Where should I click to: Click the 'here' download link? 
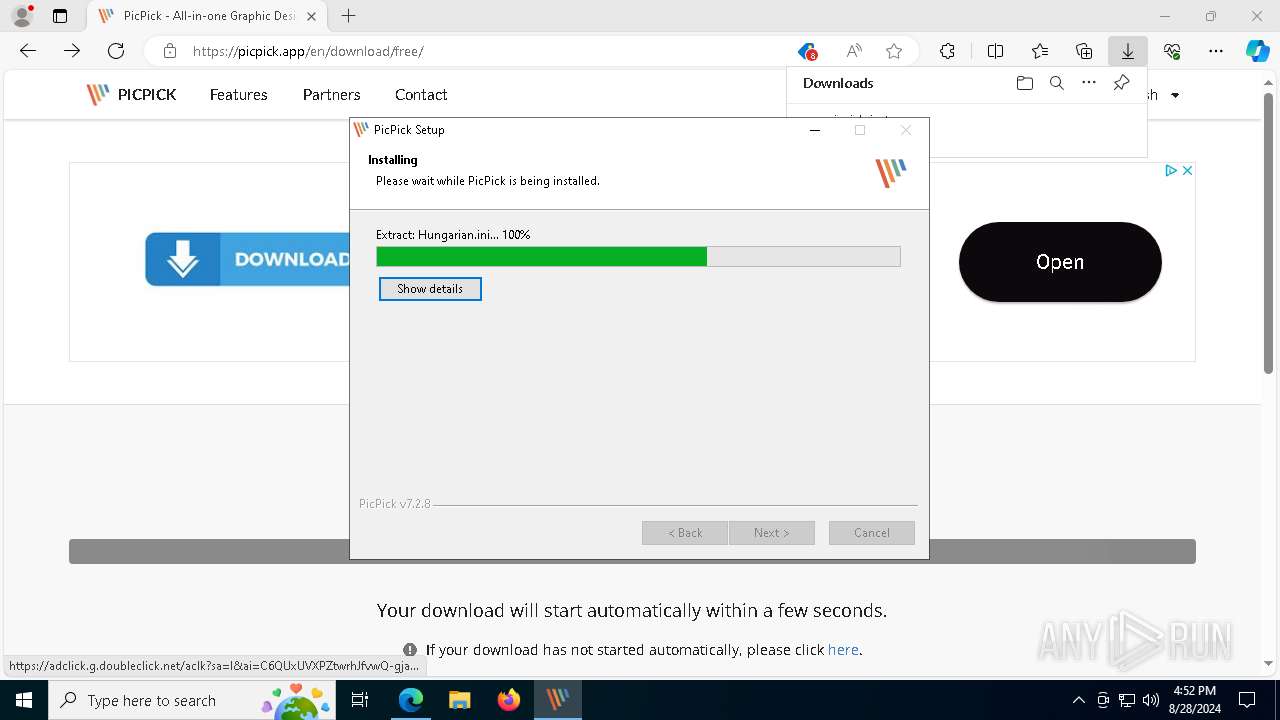(x=843, y=650)
